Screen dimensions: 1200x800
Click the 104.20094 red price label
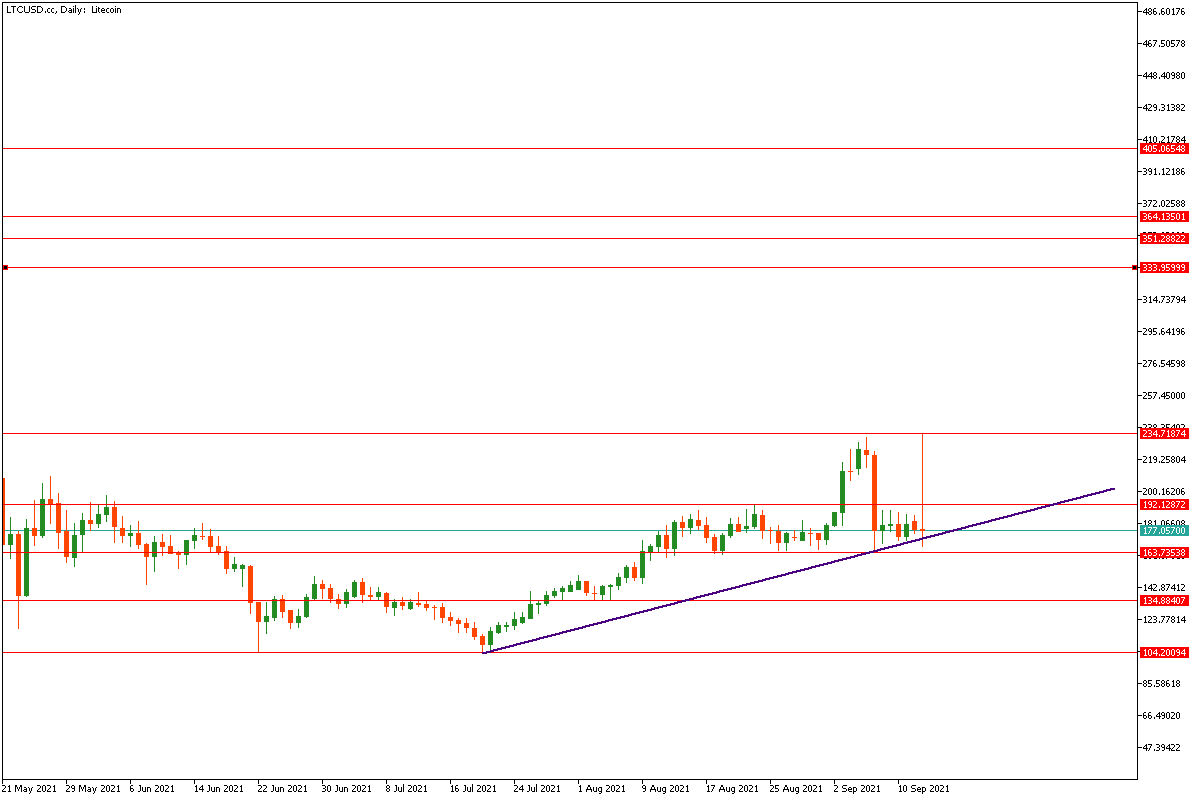[1164, 652]
